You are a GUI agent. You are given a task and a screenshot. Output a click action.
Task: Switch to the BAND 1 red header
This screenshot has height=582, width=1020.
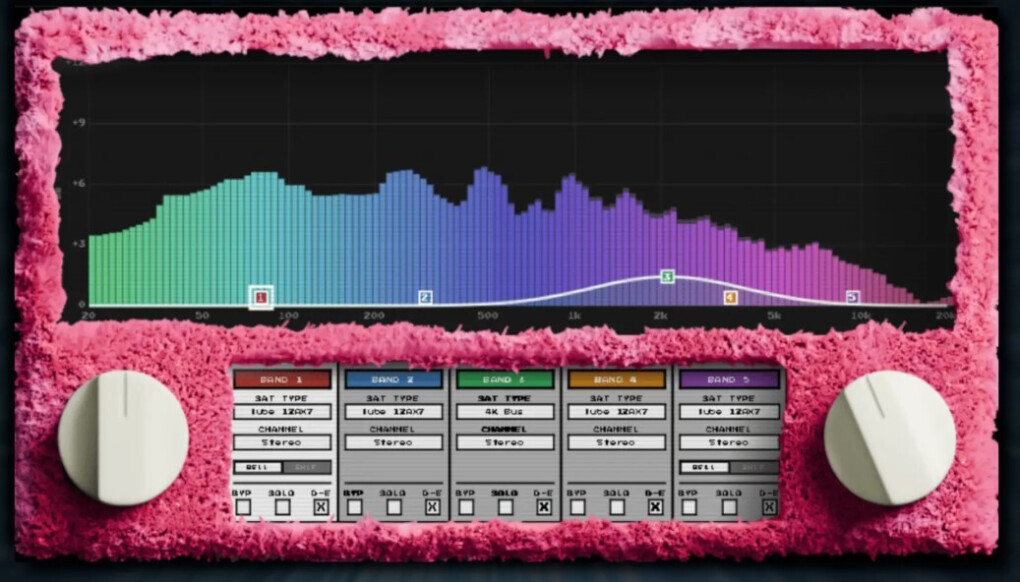pyautogui.click(x=282, y=379)
